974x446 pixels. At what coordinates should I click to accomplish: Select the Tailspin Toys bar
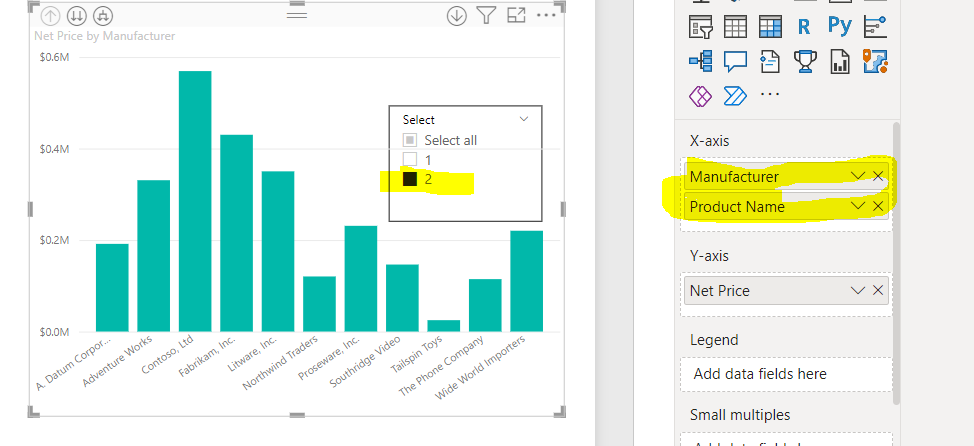444,326
